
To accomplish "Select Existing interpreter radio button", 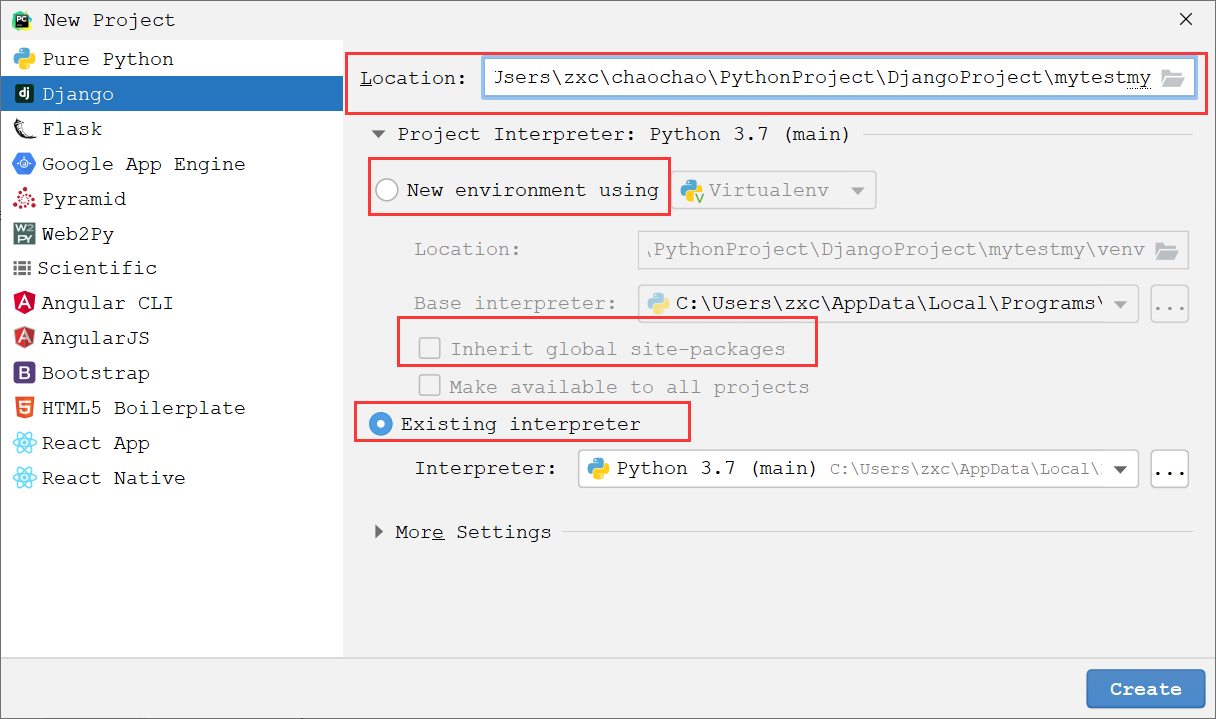I will (x=381, y=424).
